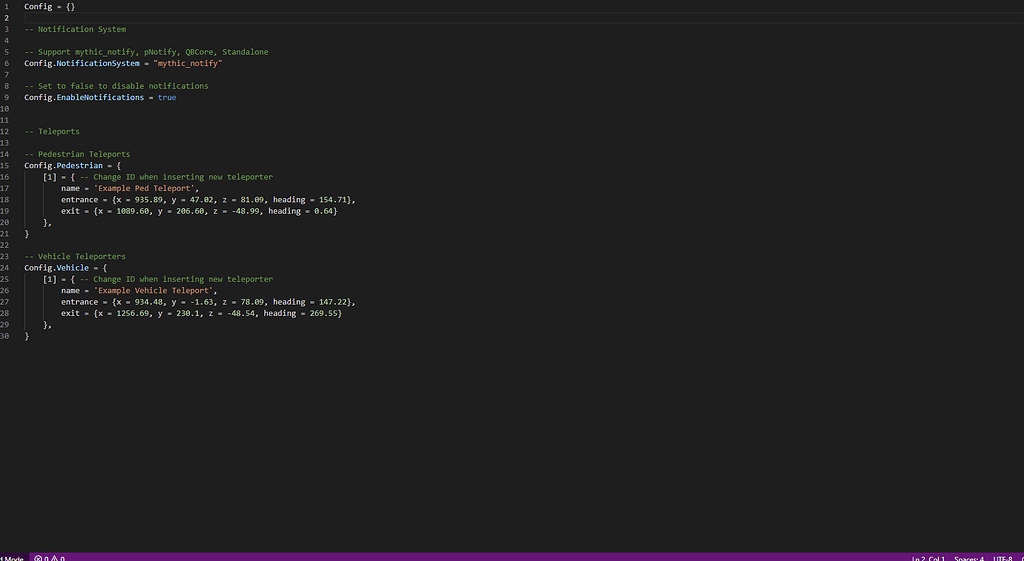
Task: Click the errors count icon in status bar
Action: (x=38, y=558)
